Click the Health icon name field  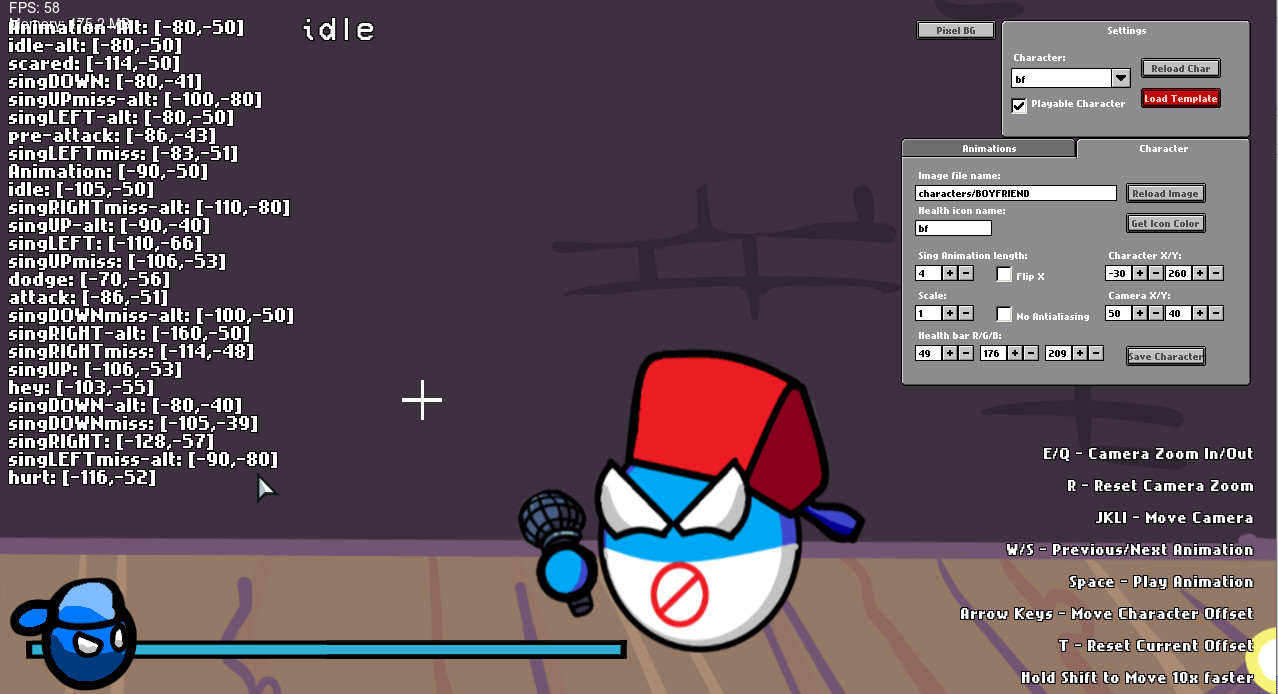(x=953, y=228)
